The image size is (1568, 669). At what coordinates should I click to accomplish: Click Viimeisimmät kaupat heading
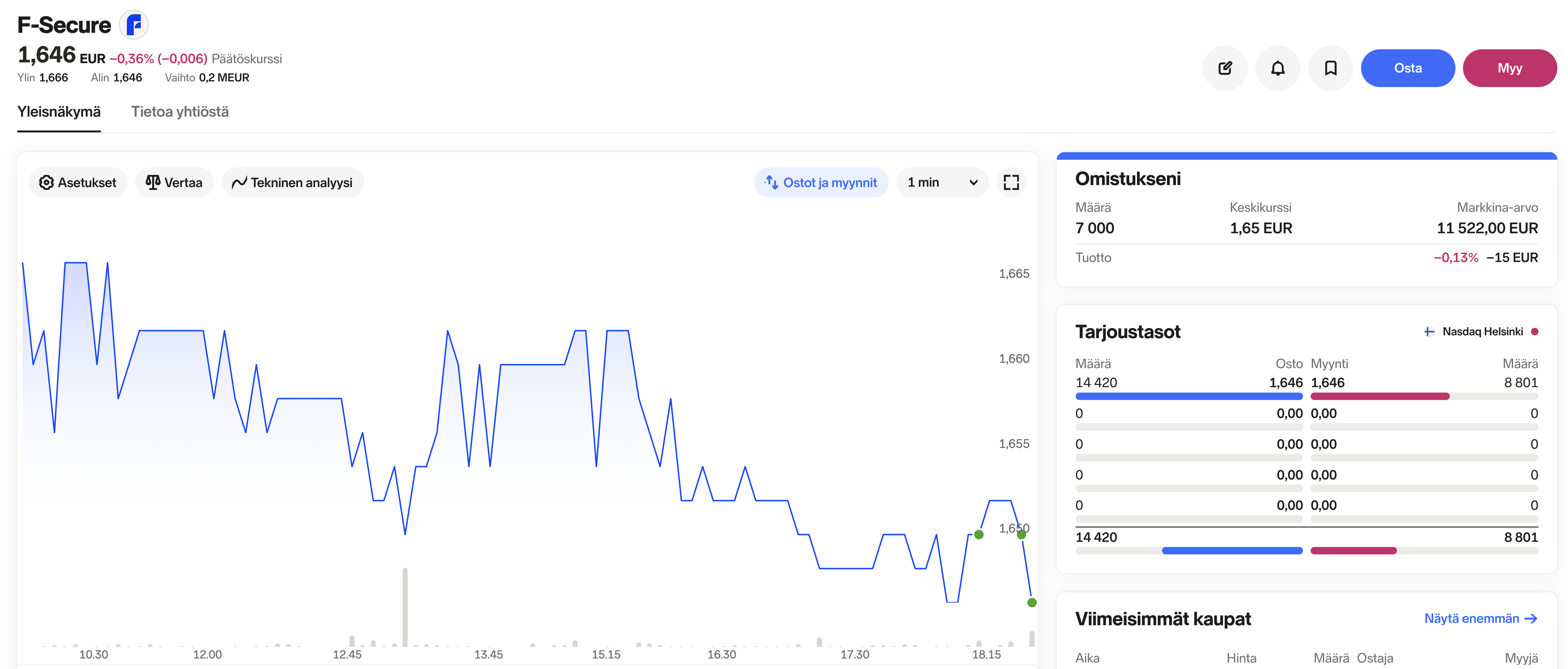coord(1162,619)
